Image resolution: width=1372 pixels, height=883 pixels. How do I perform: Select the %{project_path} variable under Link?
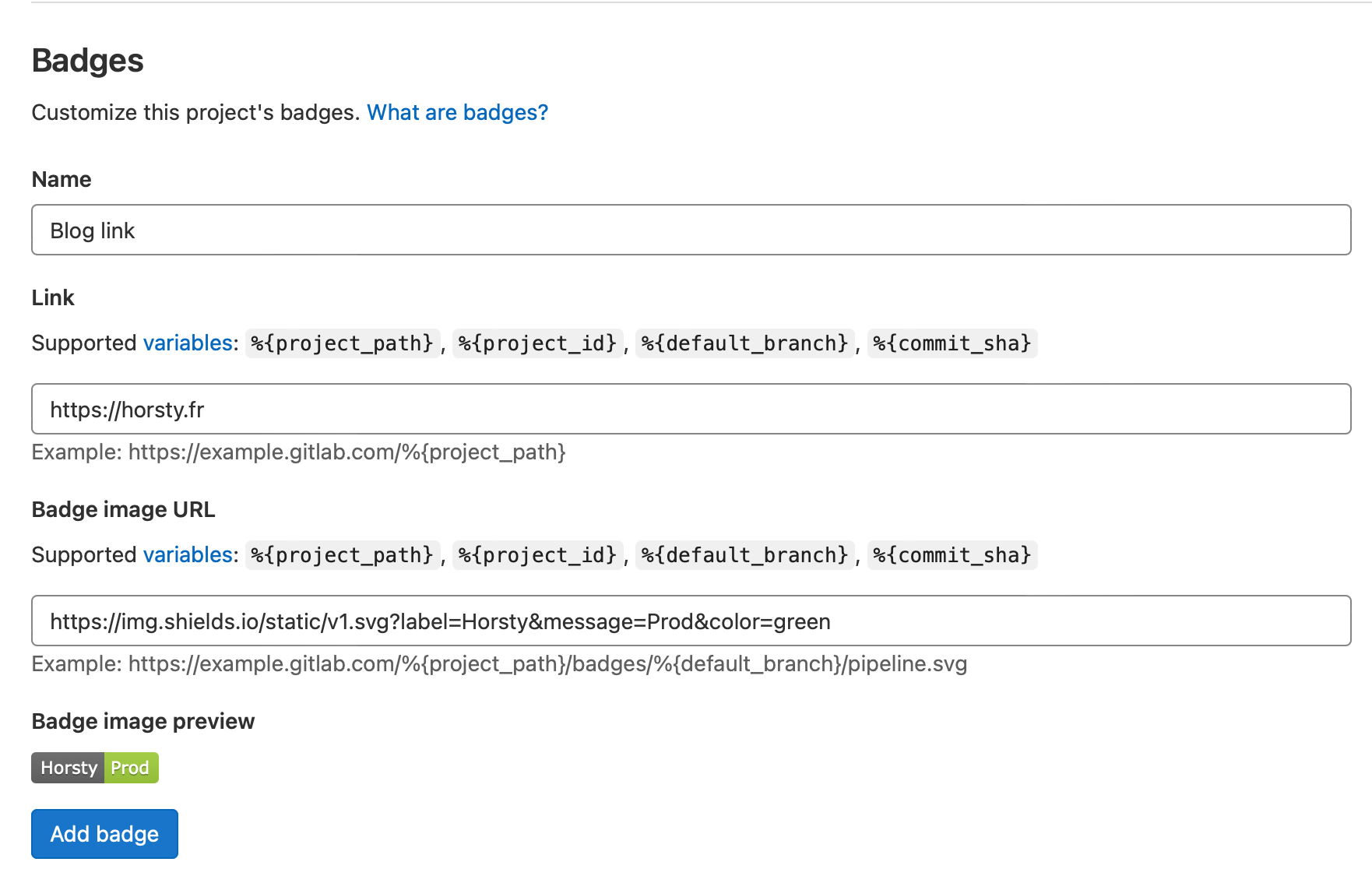pos(342,343)
